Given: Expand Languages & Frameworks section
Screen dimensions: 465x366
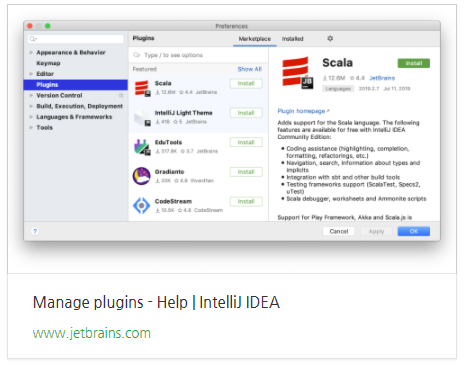Looking at the screenshot, I should pos(31,117).
